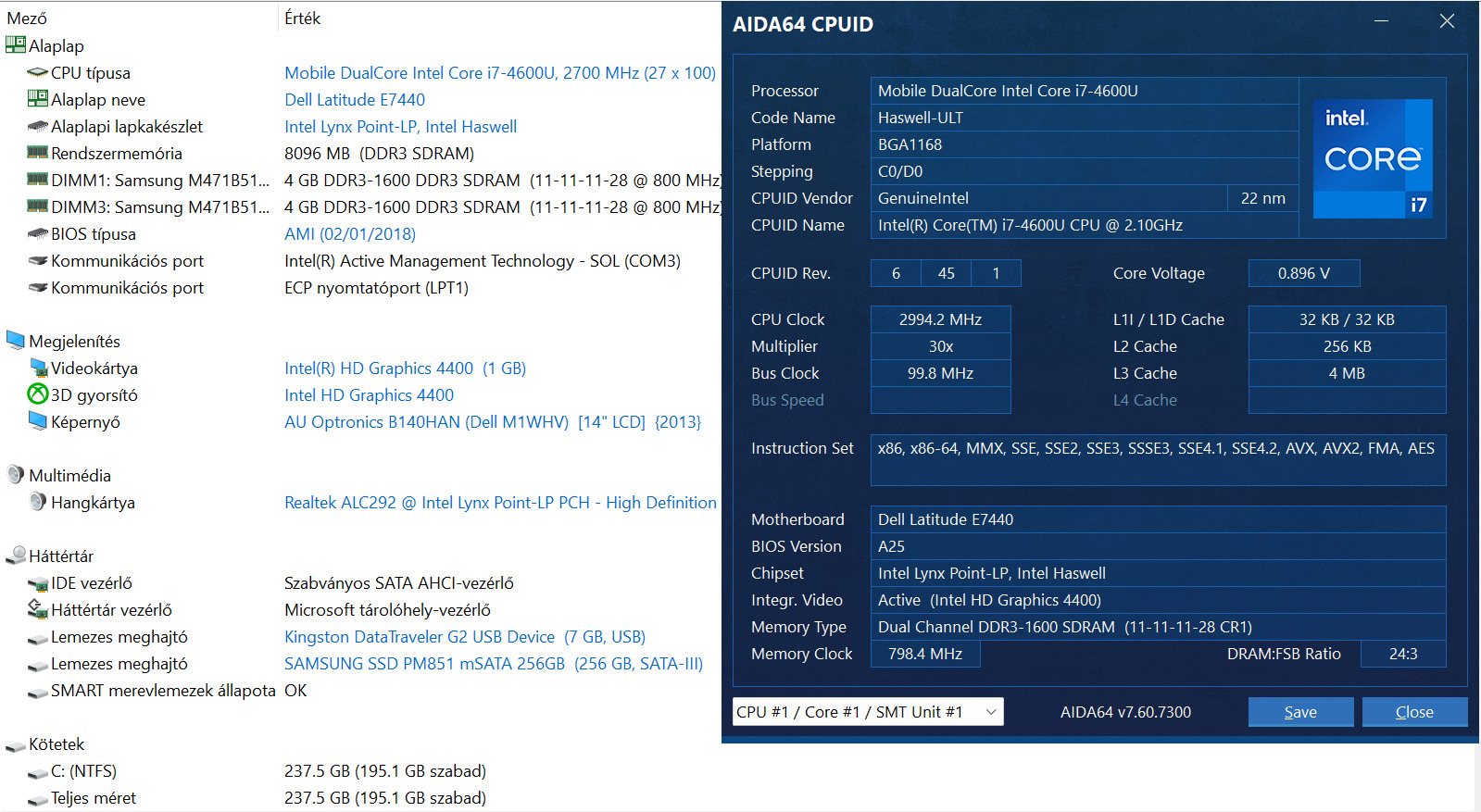The image size is (1481, 812).
Task: Open the Dell Latitude E7440 link
Action: 355,99
